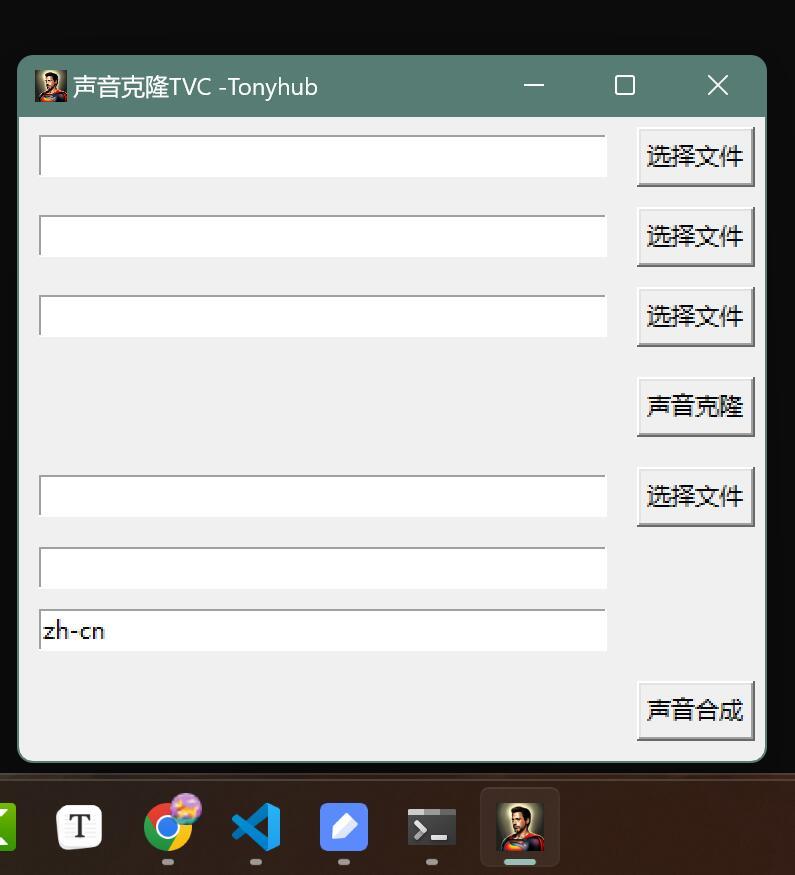This screenshot has height=875, width=795.
Task: Click the app icon in title bar
Action: pos(51,86)
